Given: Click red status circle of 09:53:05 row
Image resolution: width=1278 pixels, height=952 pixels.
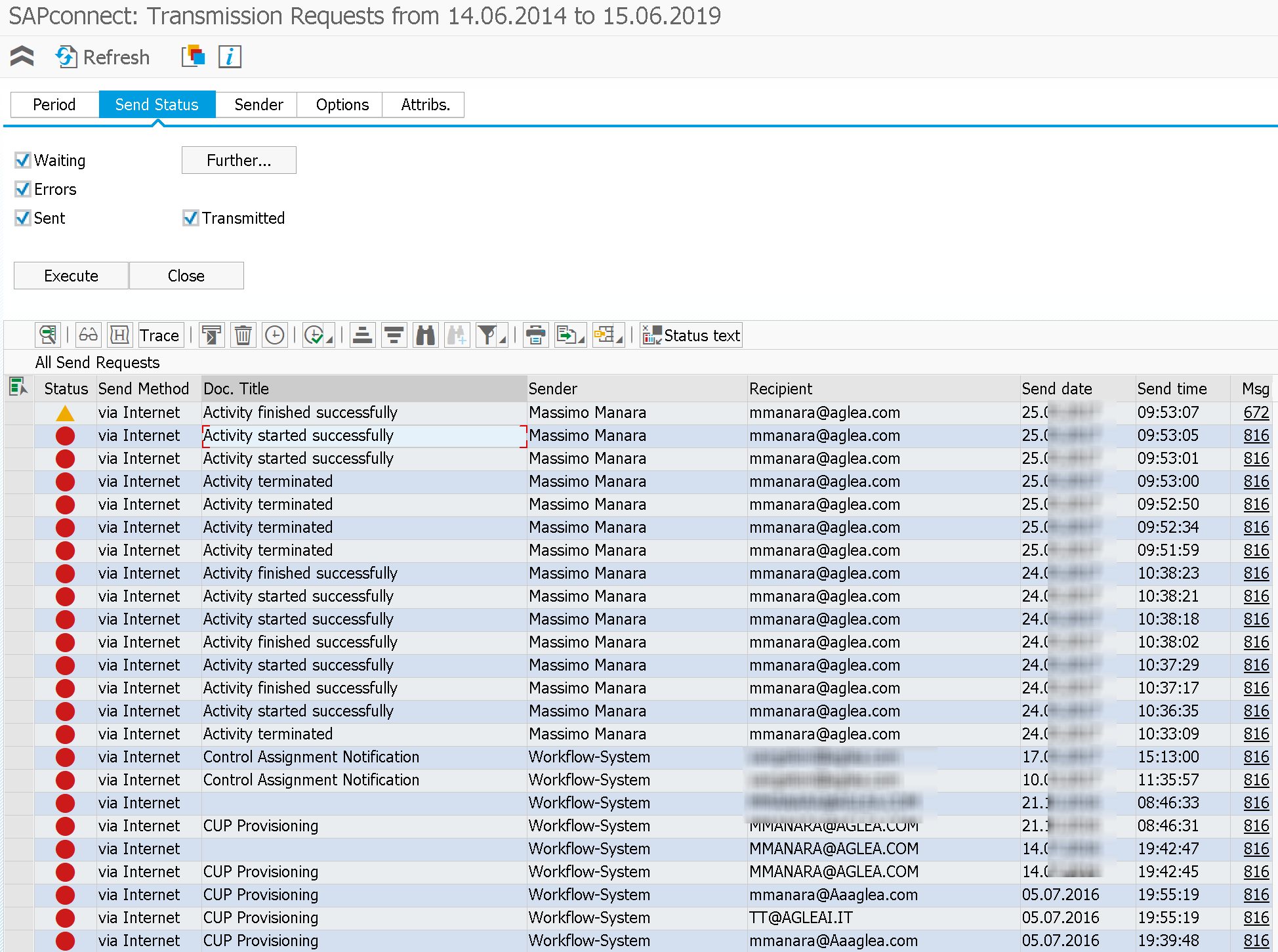Looking at the screenshot, I should [65, 436].
